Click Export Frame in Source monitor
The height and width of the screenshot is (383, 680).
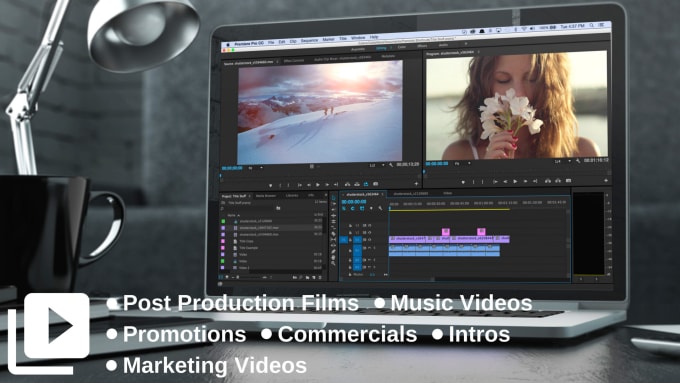point(376,184)
